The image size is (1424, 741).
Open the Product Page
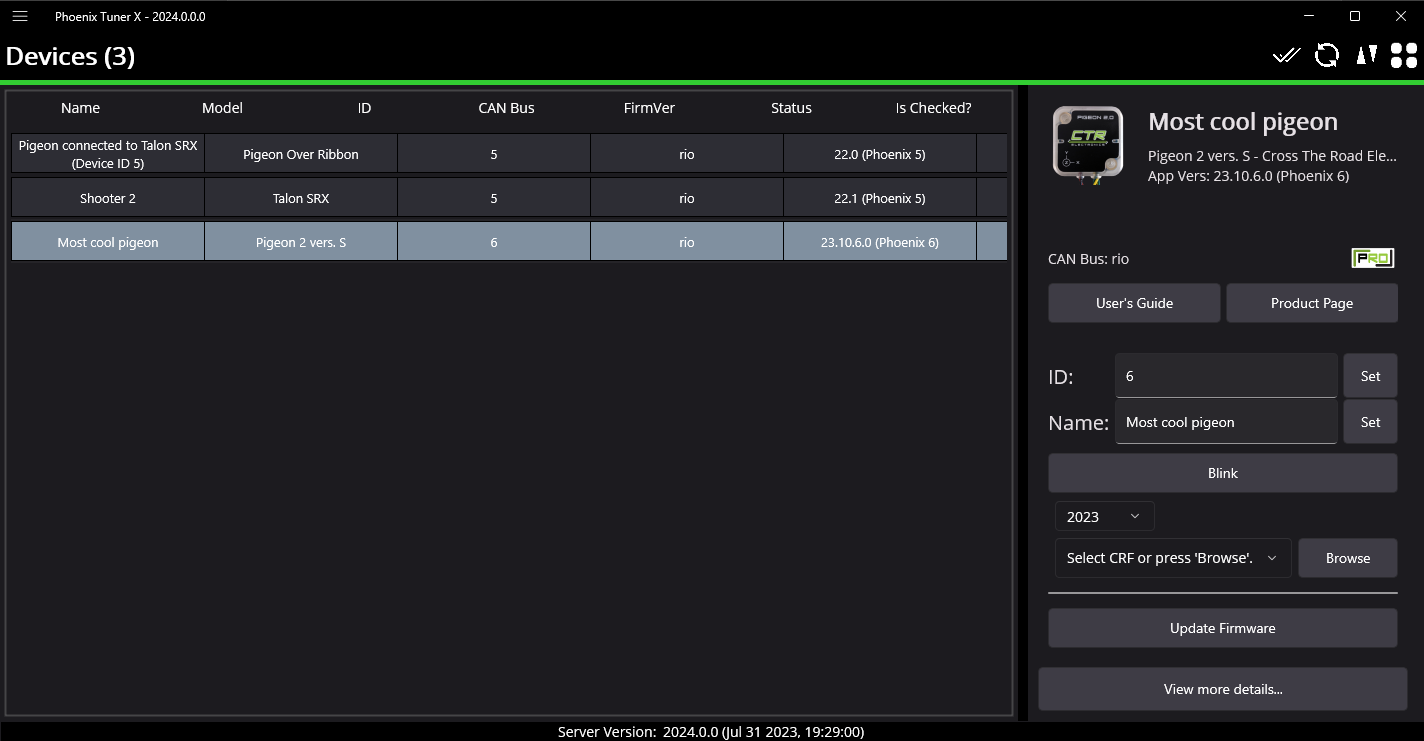tap(1312, 303)
